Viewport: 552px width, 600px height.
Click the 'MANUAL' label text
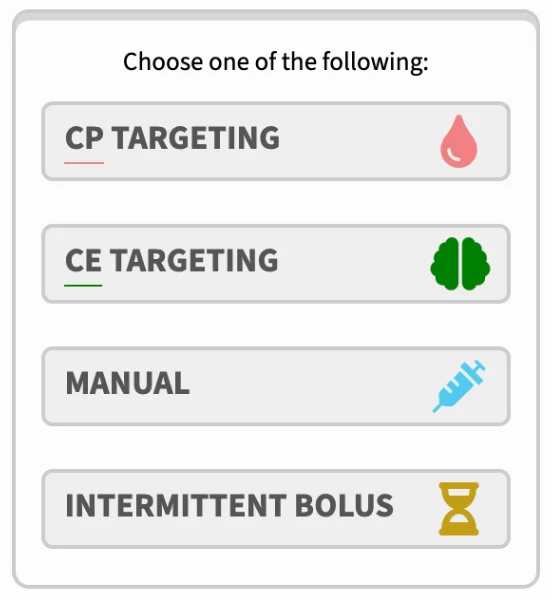click(128, 383)
